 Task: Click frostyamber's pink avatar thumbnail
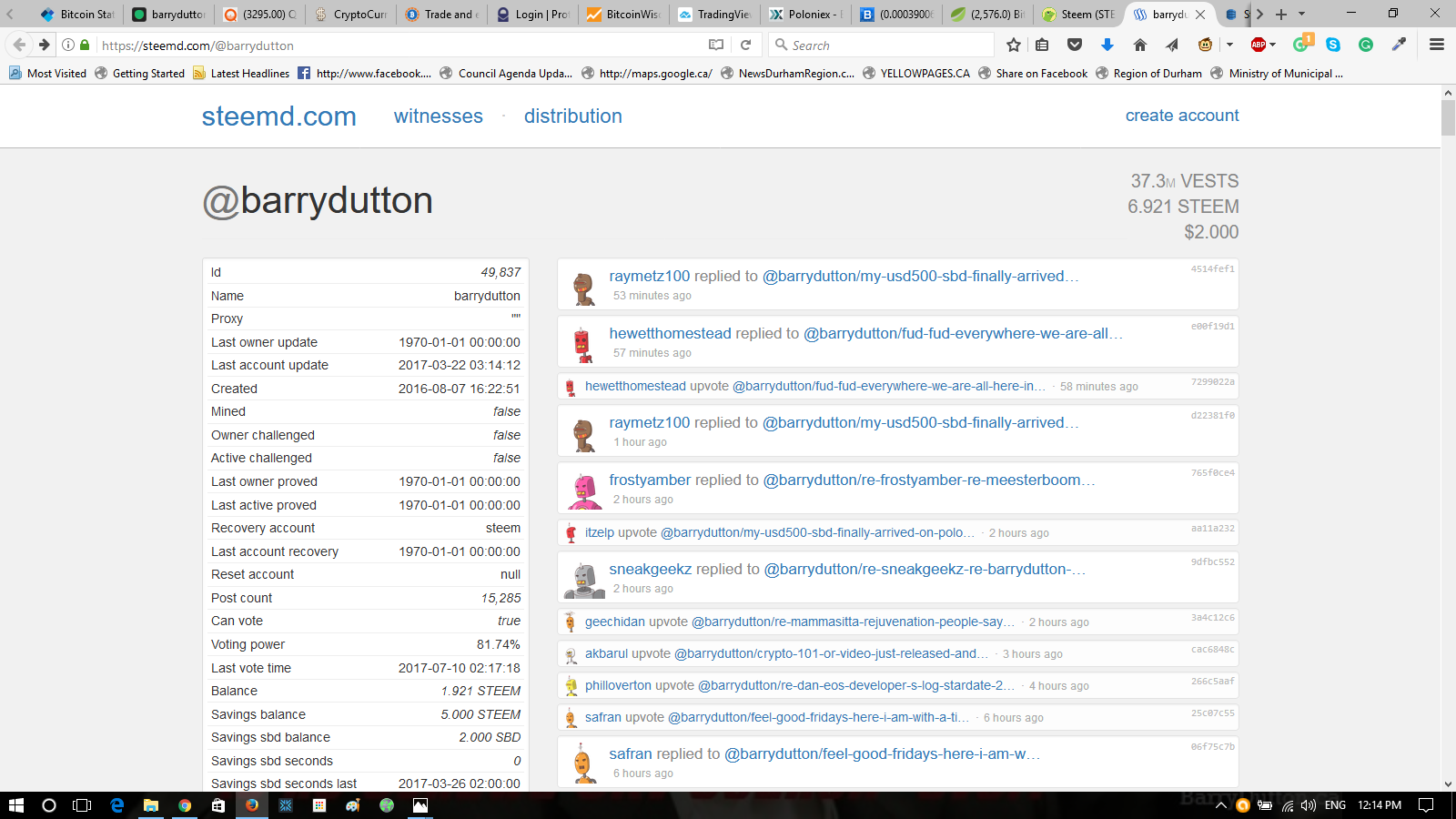584,490
